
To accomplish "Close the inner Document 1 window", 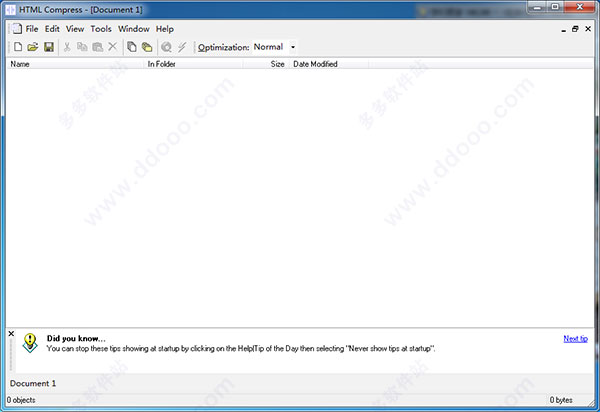I will (x=588, y=29).
